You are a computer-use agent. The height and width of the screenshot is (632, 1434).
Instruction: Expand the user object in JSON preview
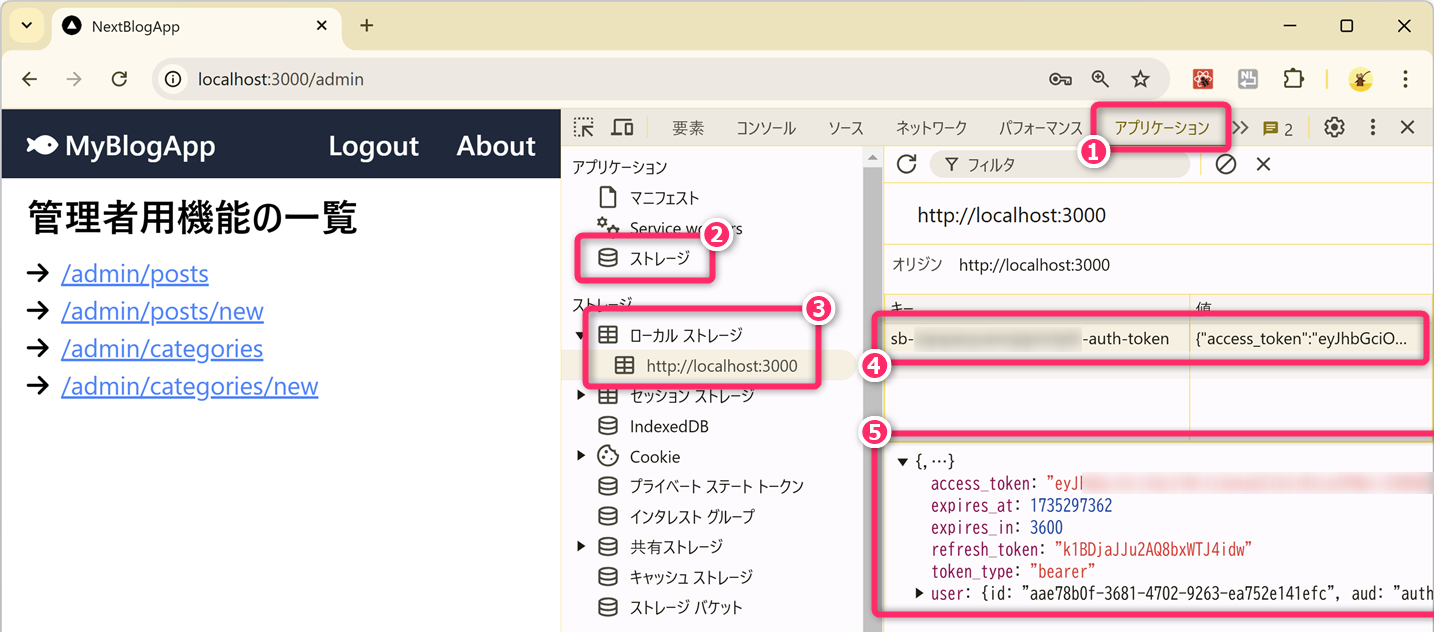(x=919, y=594)
